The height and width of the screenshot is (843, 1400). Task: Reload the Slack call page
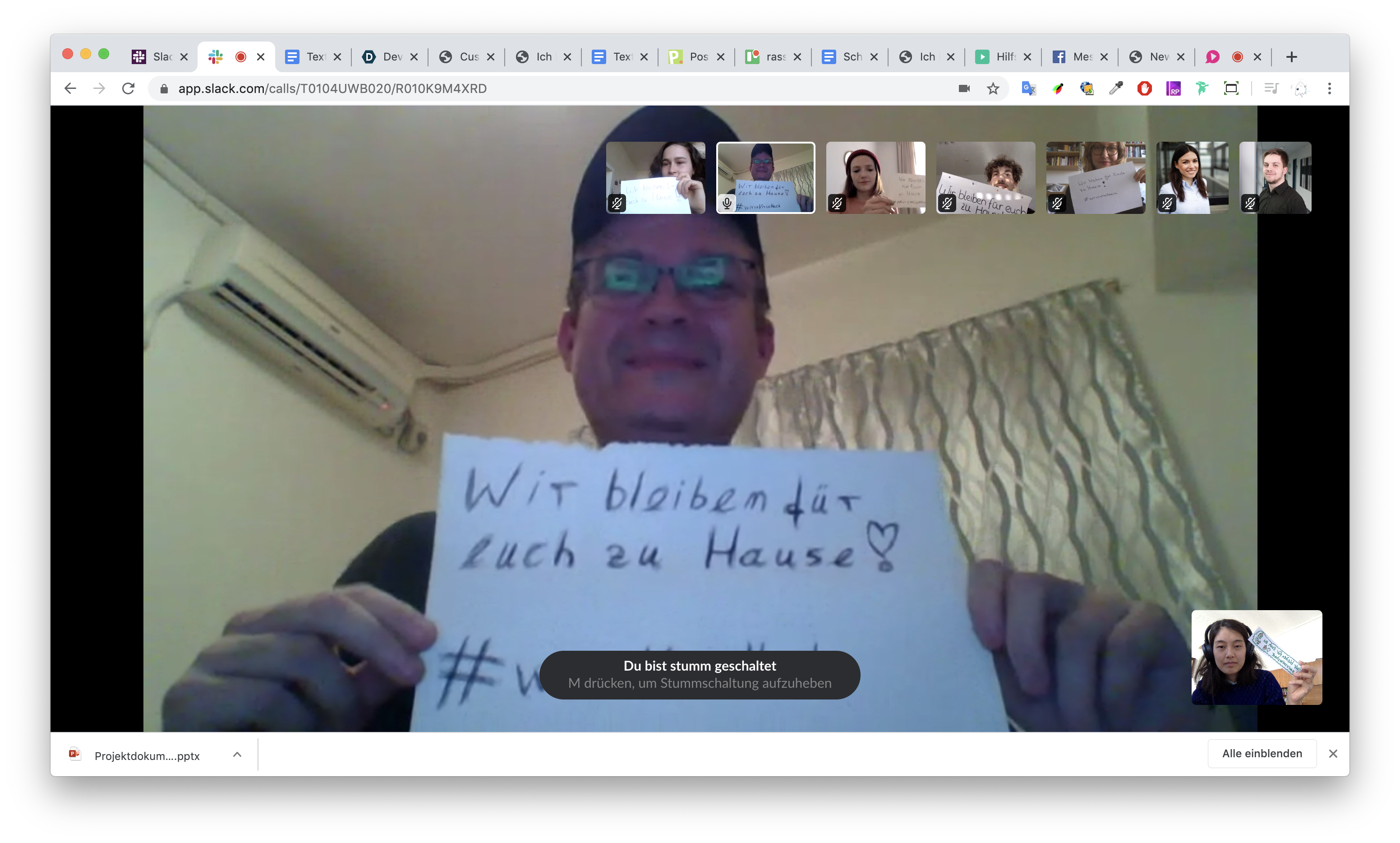pyautogui.click(x=128, y=88)
